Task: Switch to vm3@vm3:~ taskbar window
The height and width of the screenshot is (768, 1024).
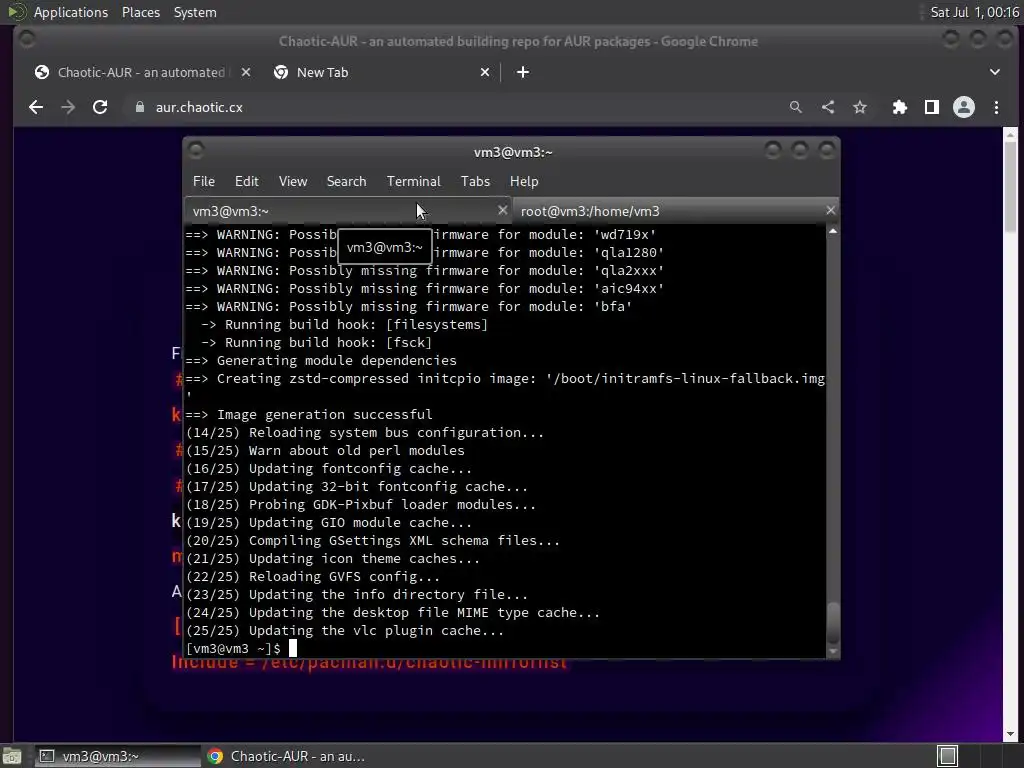Action: coord(118,756)
